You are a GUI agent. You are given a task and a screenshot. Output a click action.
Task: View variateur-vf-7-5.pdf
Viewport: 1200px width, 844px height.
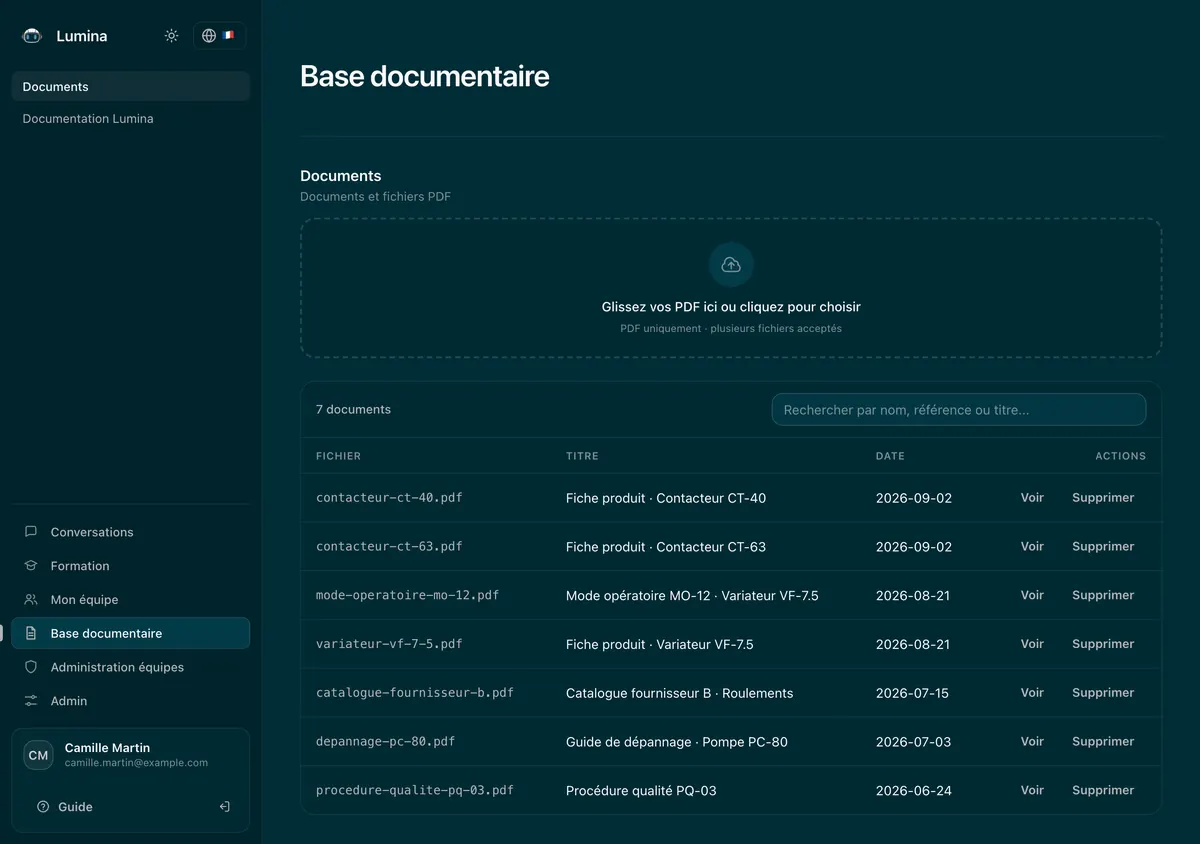pos(1032,644)
